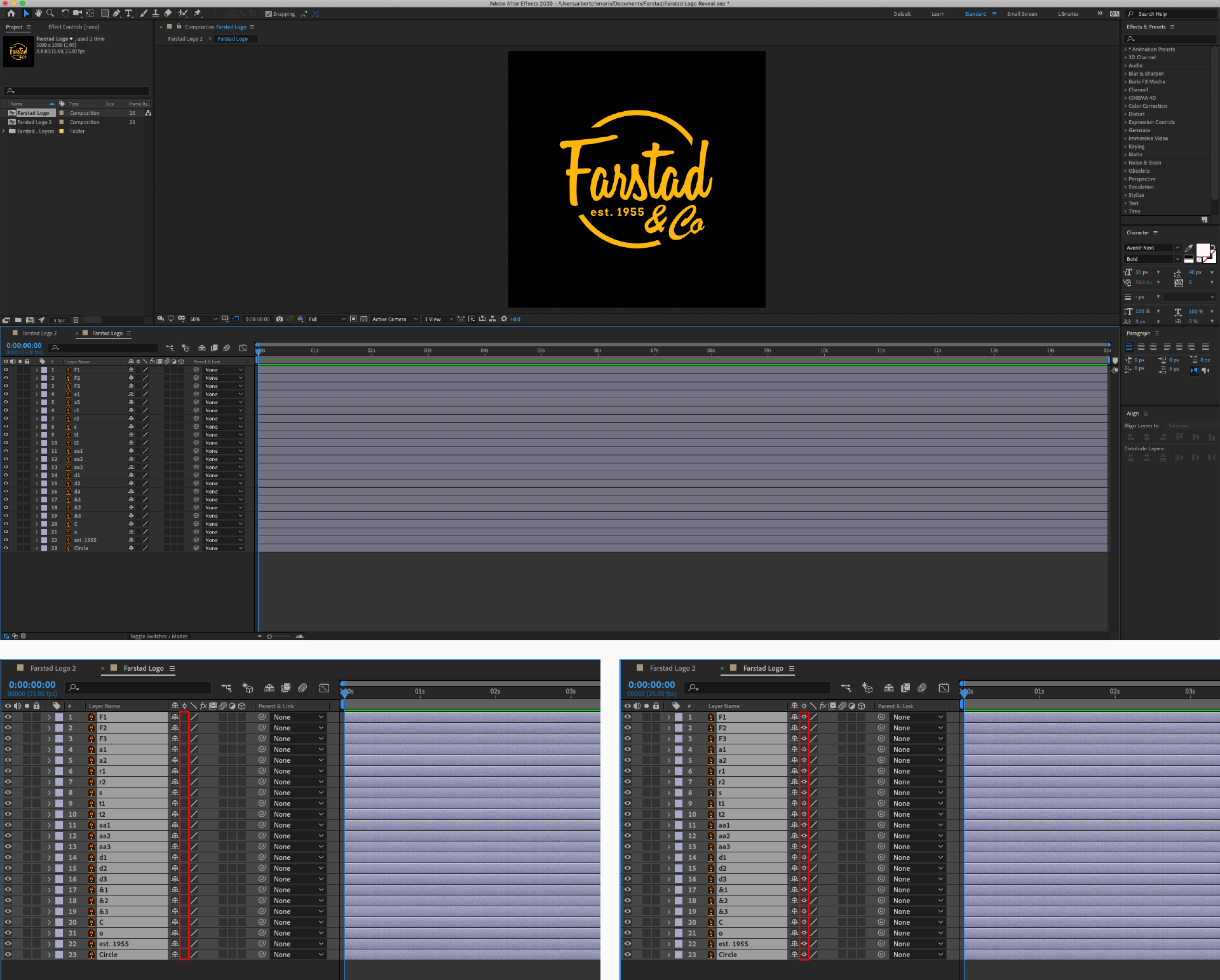Select the Unified Camera tool
The height and width of the screenshot is (980, 1220).
point(78,13)
